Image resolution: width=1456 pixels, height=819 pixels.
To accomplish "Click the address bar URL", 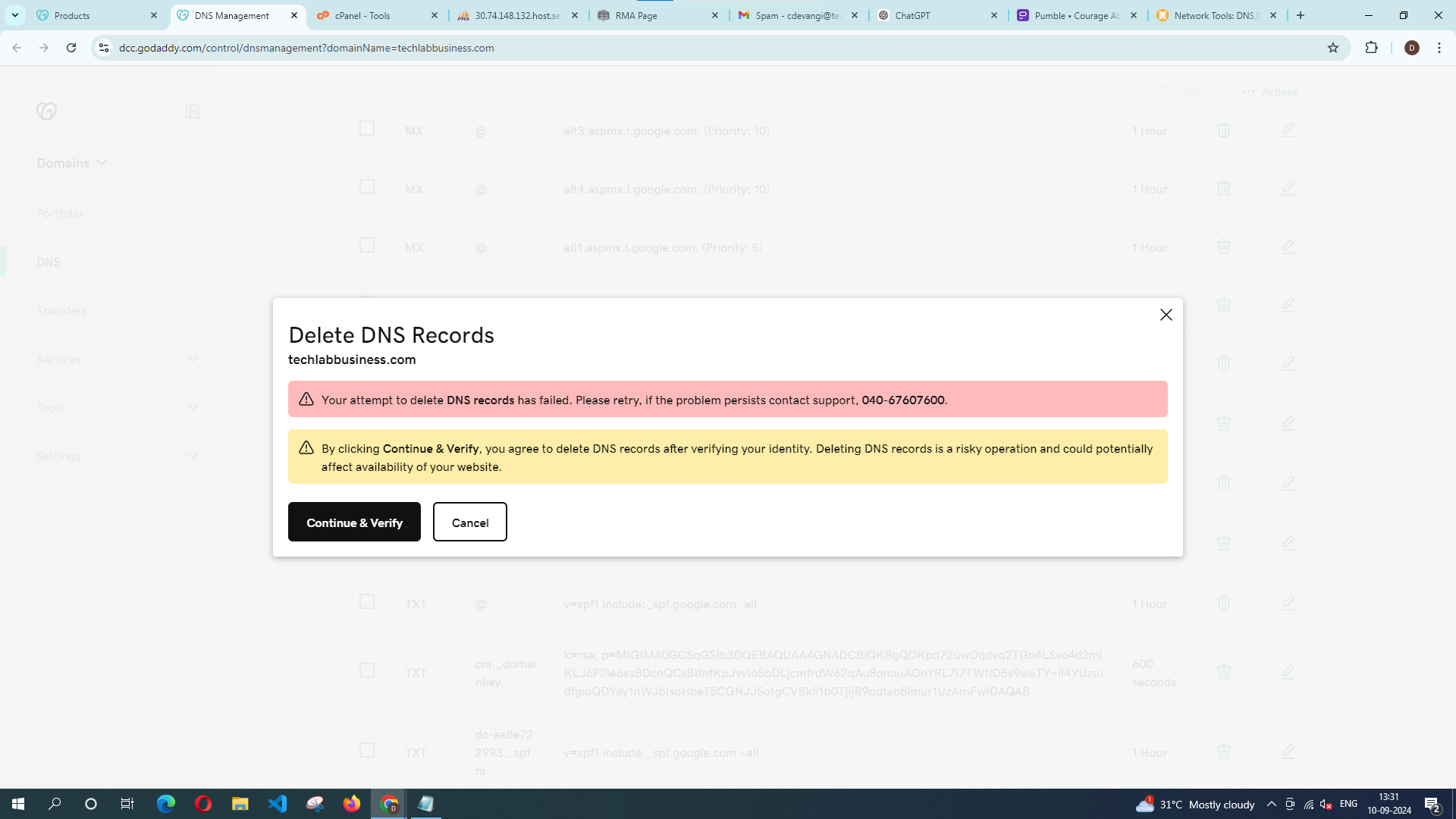I will (x=306, y=48).
